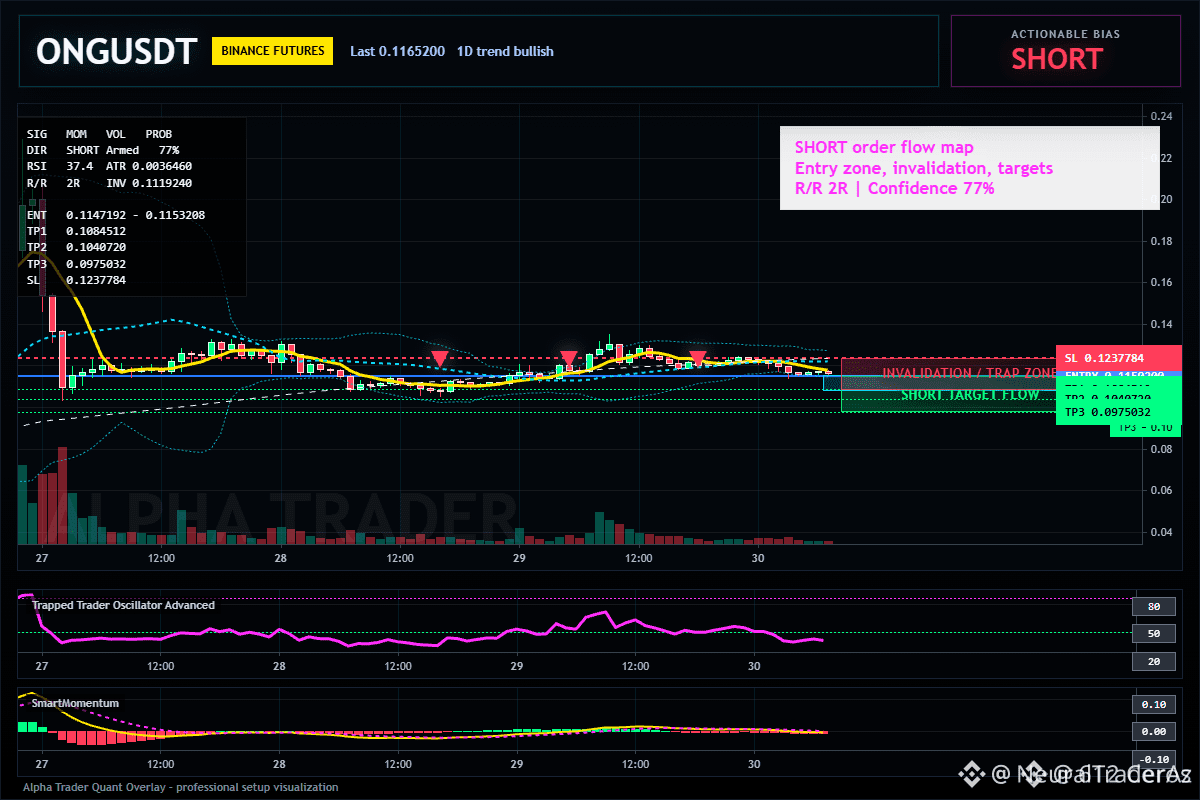Click the 1D trend bullish label
The image size is (1200, 800).
(x=505, y=51)
